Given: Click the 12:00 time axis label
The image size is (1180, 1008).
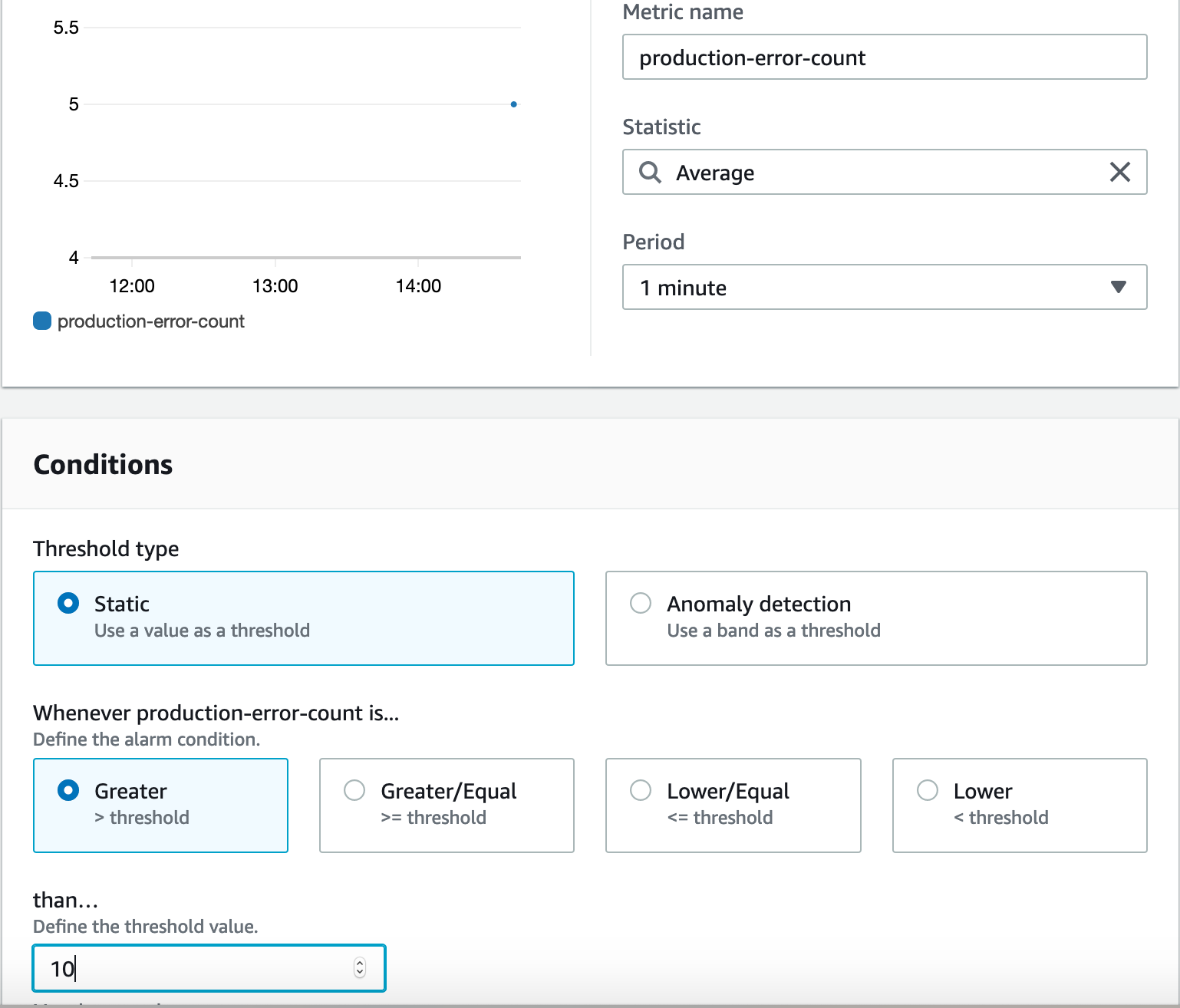Looking at the screenshot, I should (132, 286).
